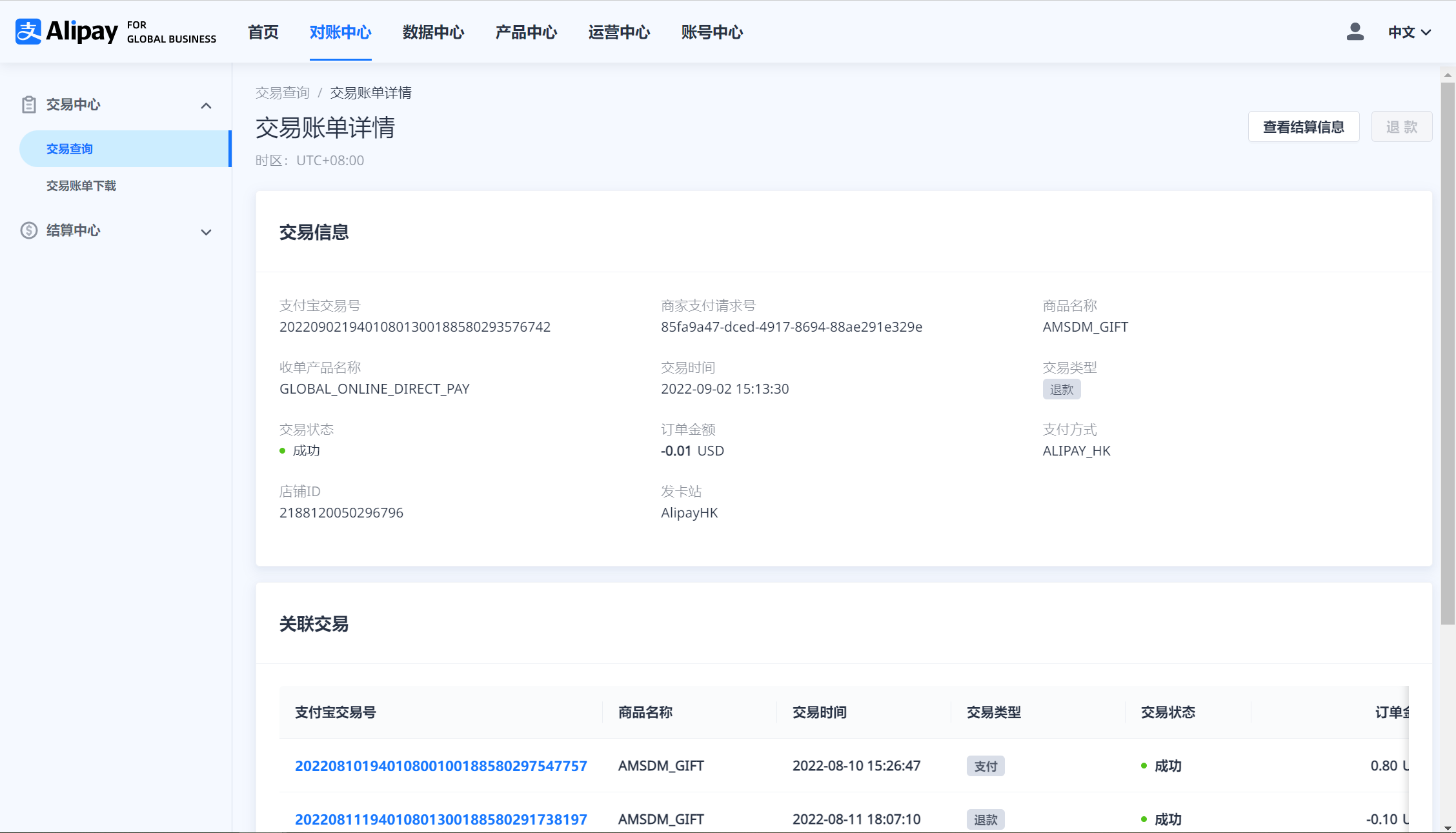Open transaction 2022081019401080010018858029754775​7
The image size is (1456, 833).
click(x=441, y=766)
